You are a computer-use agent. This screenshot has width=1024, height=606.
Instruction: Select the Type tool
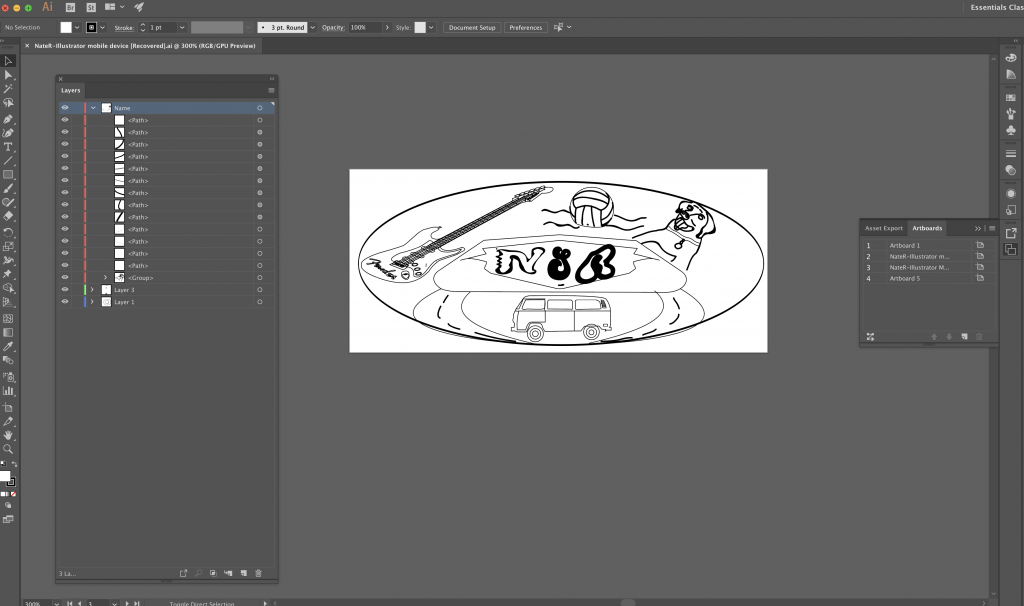(8, 147)
